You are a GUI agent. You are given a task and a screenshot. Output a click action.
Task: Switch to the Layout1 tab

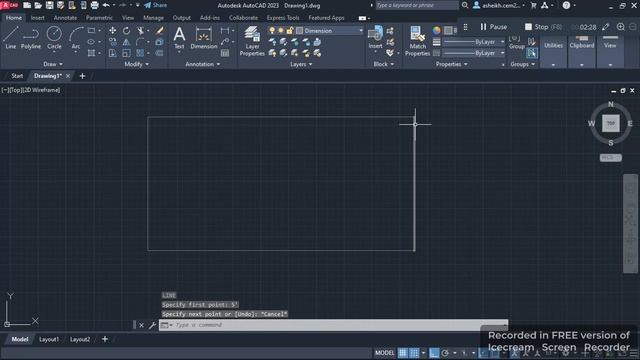click(x=49, y=339)
